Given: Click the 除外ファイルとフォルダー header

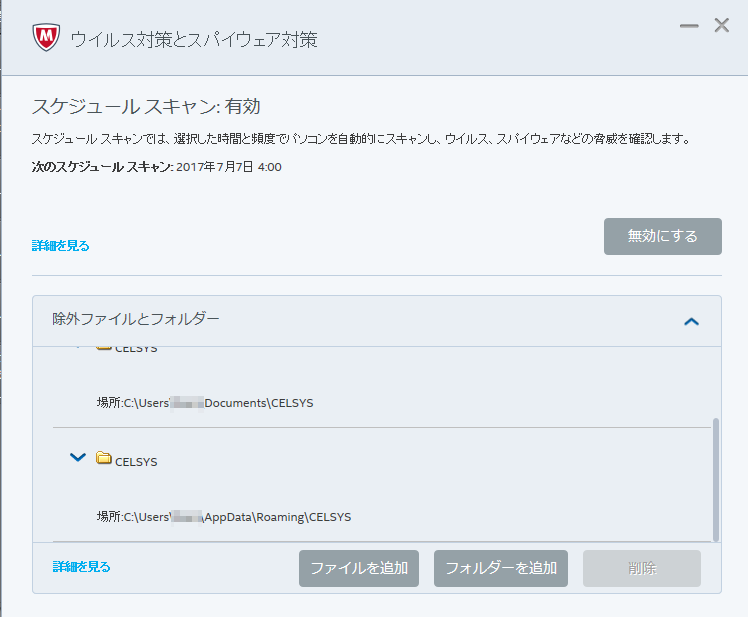Looking at the screenshot, I should coord(377,321).
